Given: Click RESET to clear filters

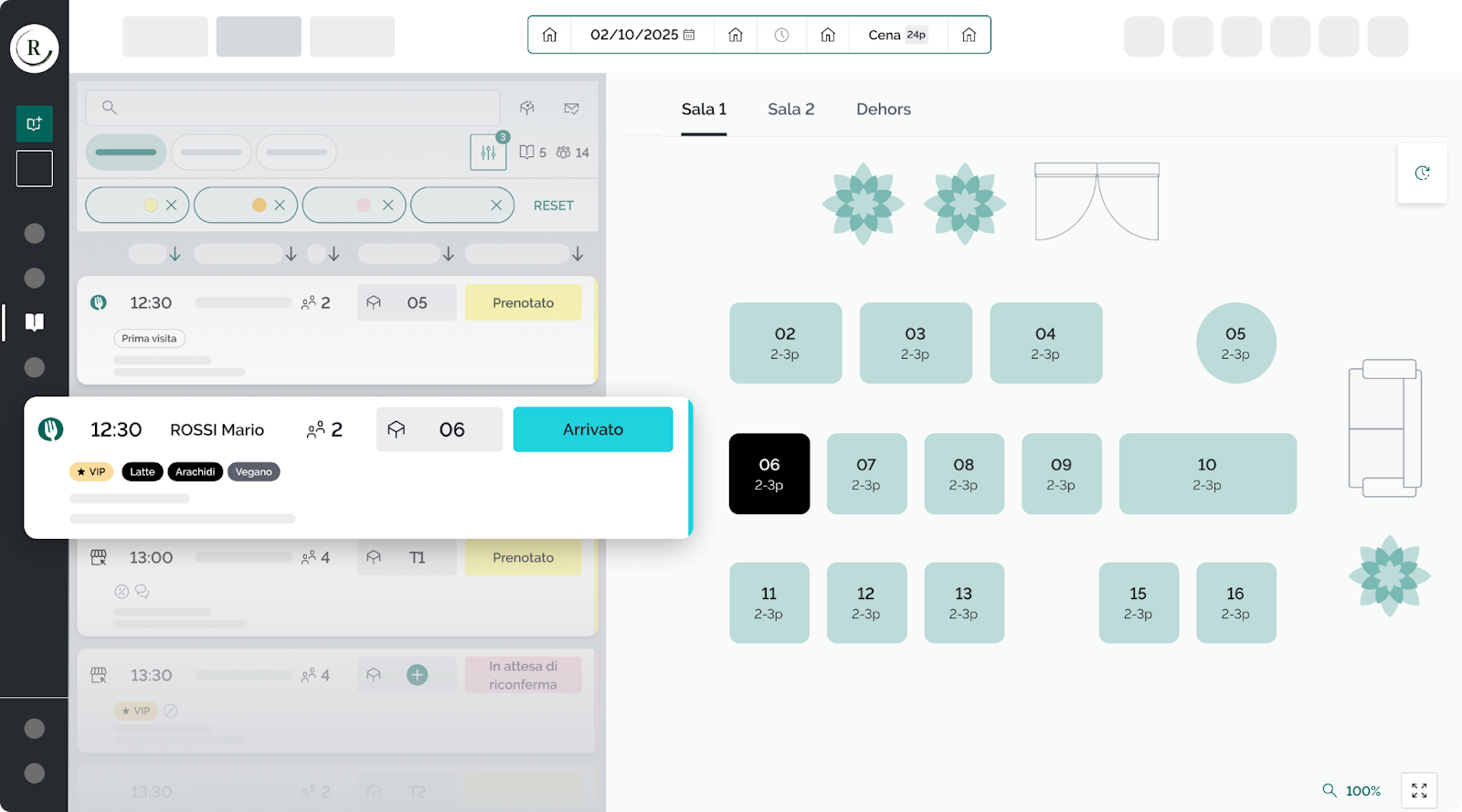Looking at the screenshot, I should (x=554, y=206).
